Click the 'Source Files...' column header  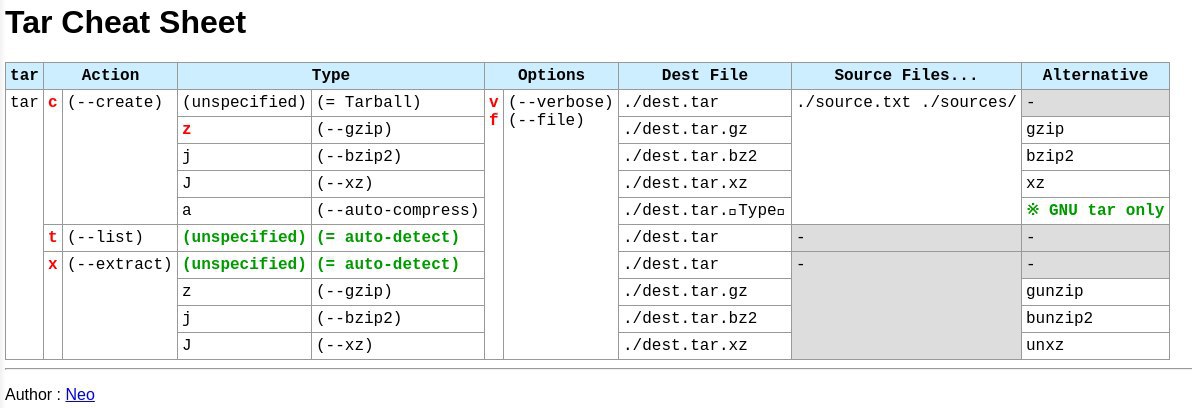coord(906,75)
